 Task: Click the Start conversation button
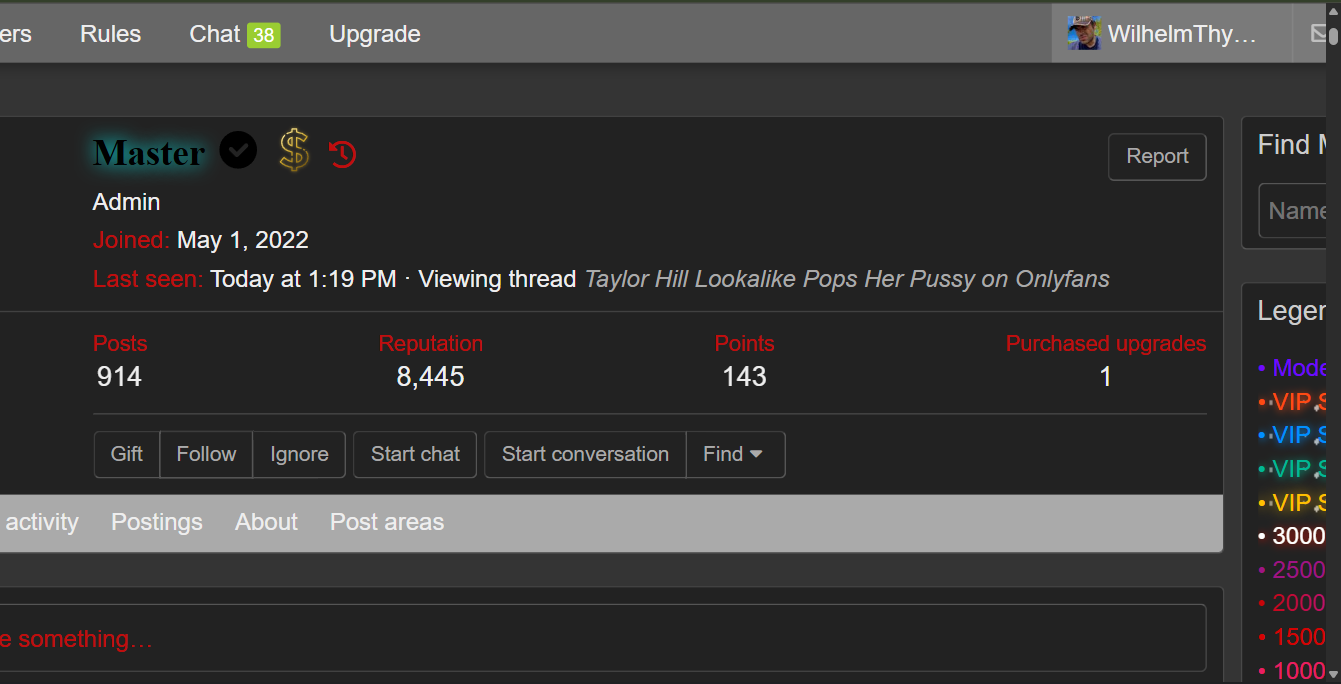pos(585,454)
